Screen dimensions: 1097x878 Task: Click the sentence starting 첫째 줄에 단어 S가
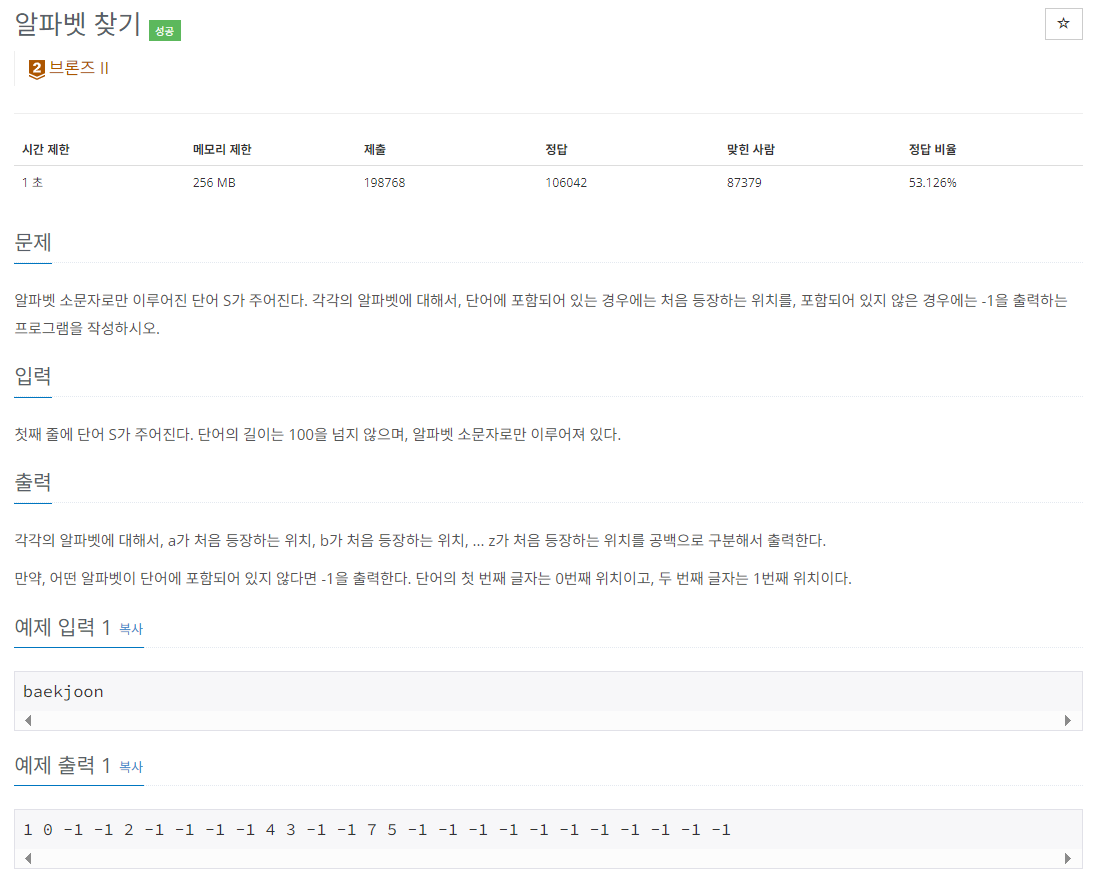[318, 434]
